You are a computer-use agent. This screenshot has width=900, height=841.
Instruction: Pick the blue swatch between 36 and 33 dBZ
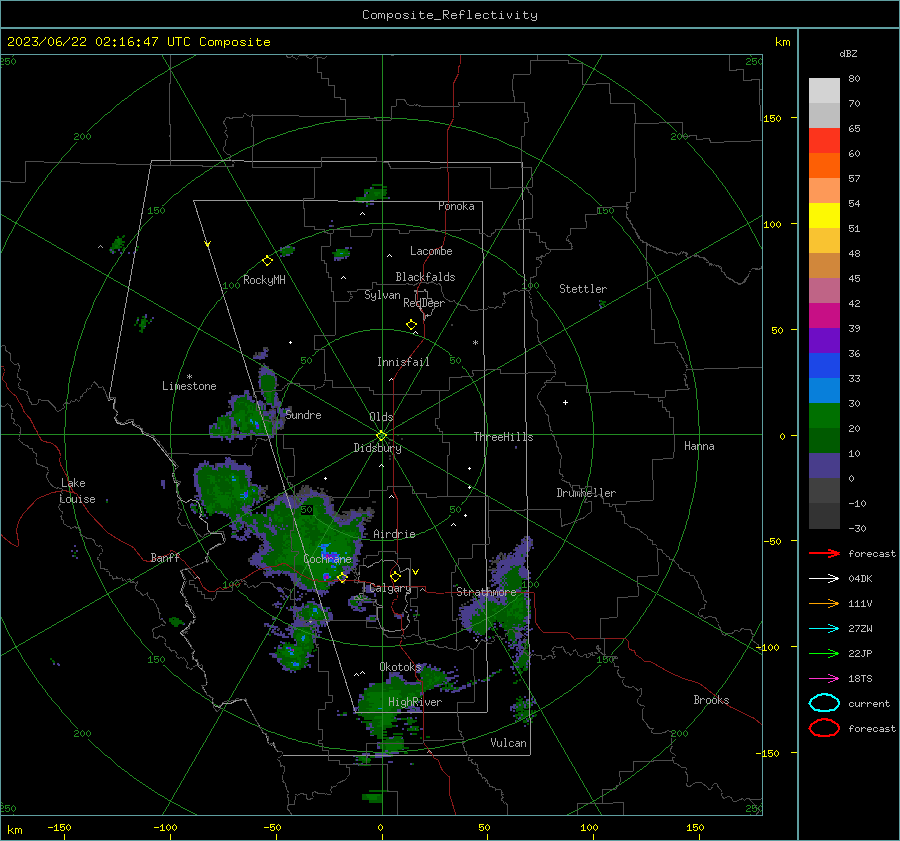[x=824, y=366]
